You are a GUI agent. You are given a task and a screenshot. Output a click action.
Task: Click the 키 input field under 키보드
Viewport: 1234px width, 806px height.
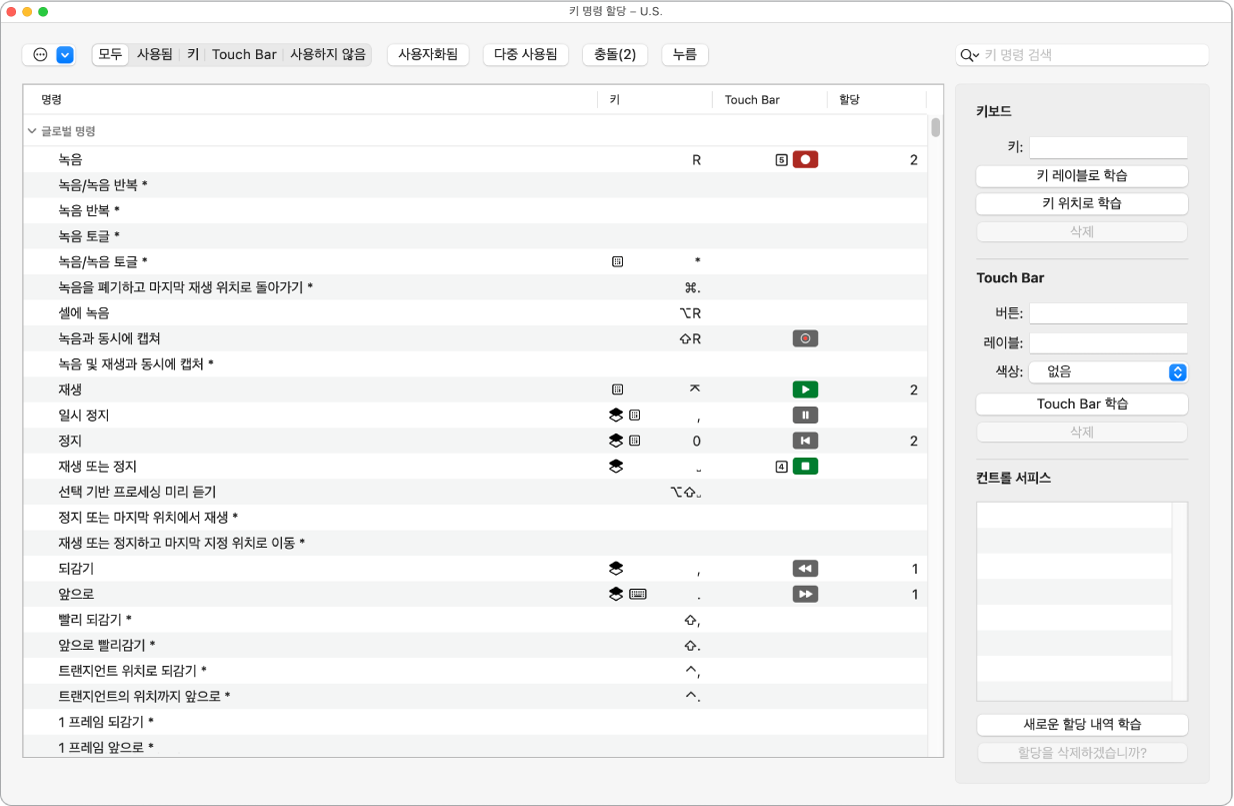[x=1109, y=147]
